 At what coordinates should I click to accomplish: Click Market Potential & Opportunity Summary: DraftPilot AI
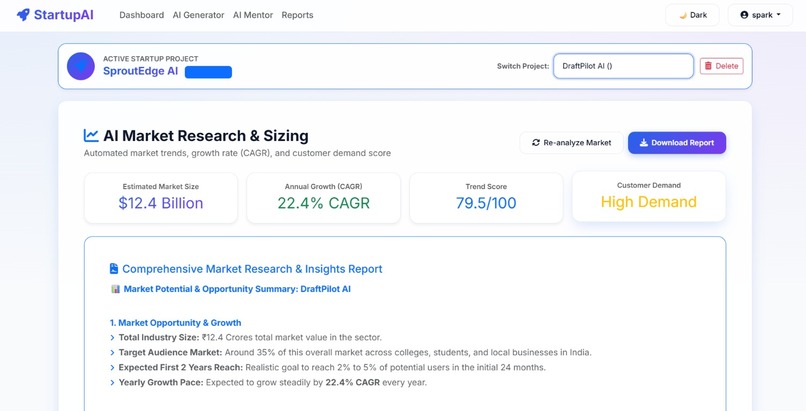pyautogui.click(x=237, y=289)
